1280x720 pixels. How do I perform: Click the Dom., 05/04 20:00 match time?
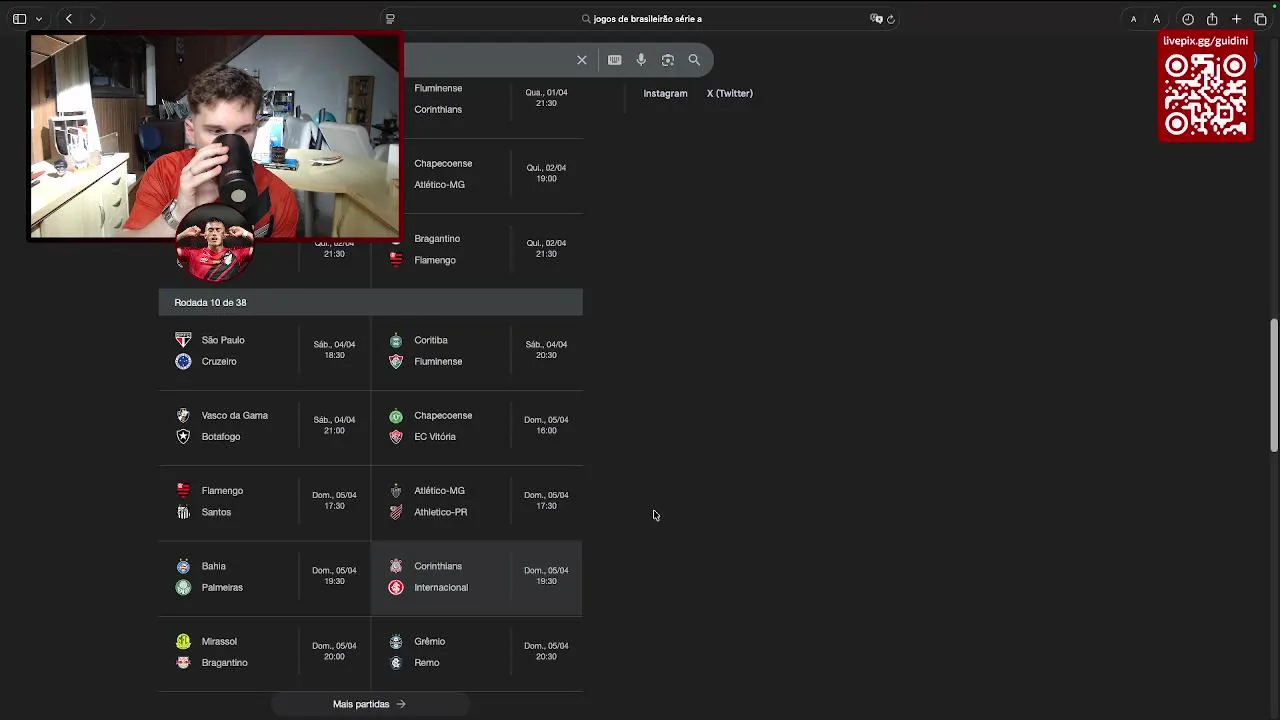click(334, 651)
